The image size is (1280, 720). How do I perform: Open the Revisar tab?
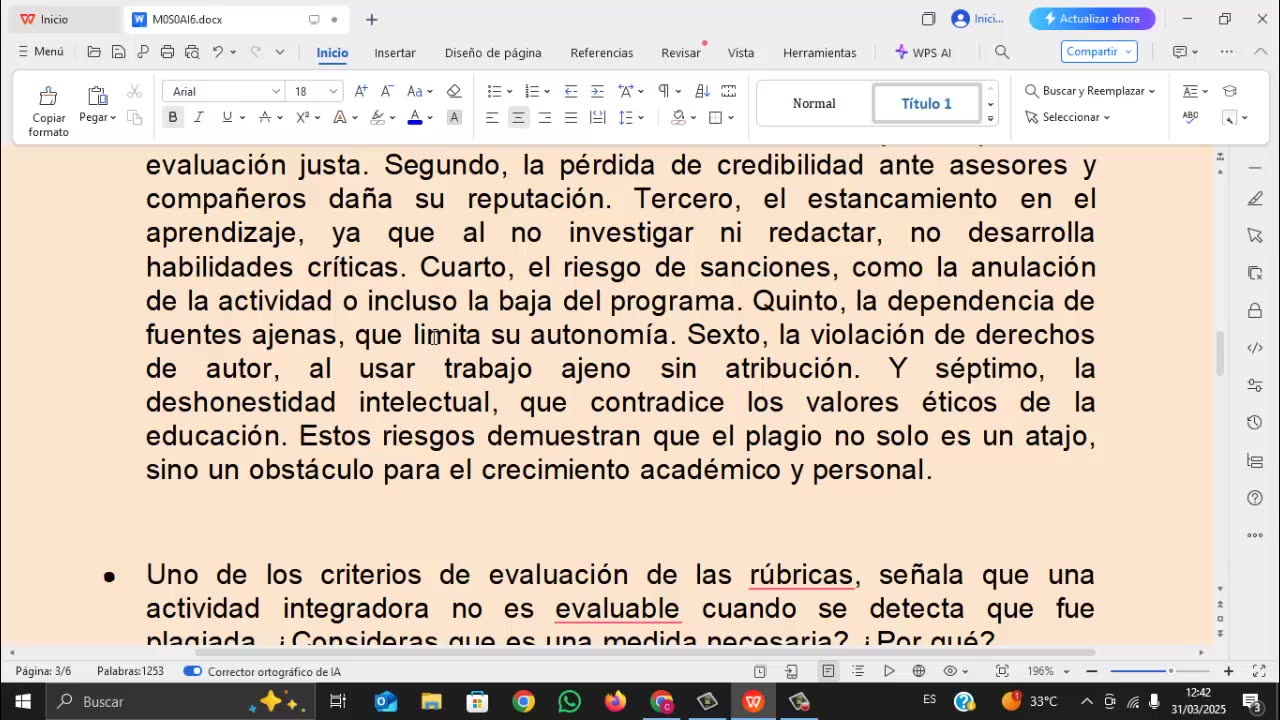click(681, 52)
